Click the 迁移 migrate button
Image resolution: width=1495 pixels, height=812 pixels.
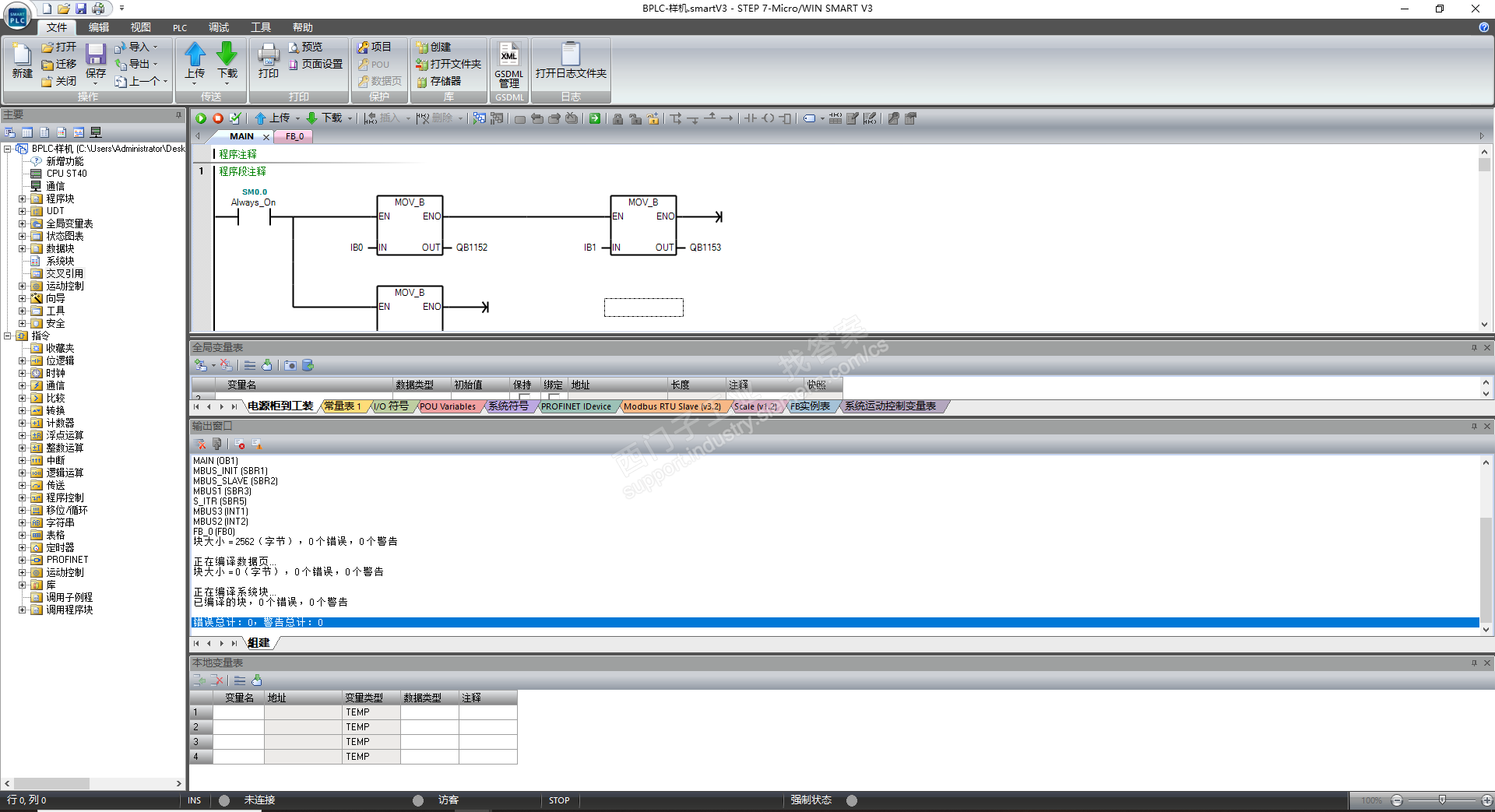click(x=59, y=64)
